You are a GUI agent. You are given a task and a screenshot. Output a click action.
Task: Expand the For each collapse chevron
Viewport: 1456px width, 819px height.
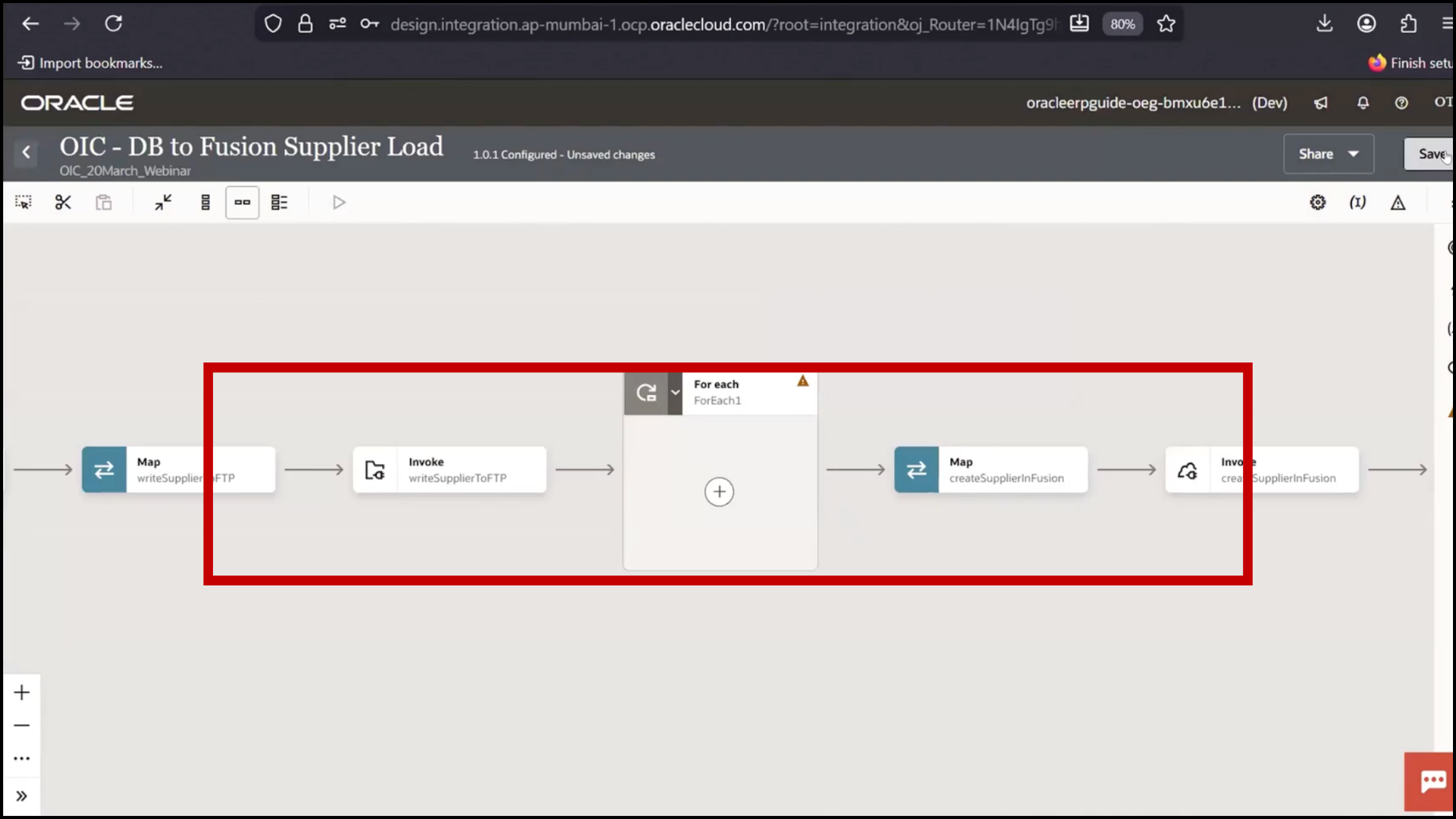coord(675,393)
